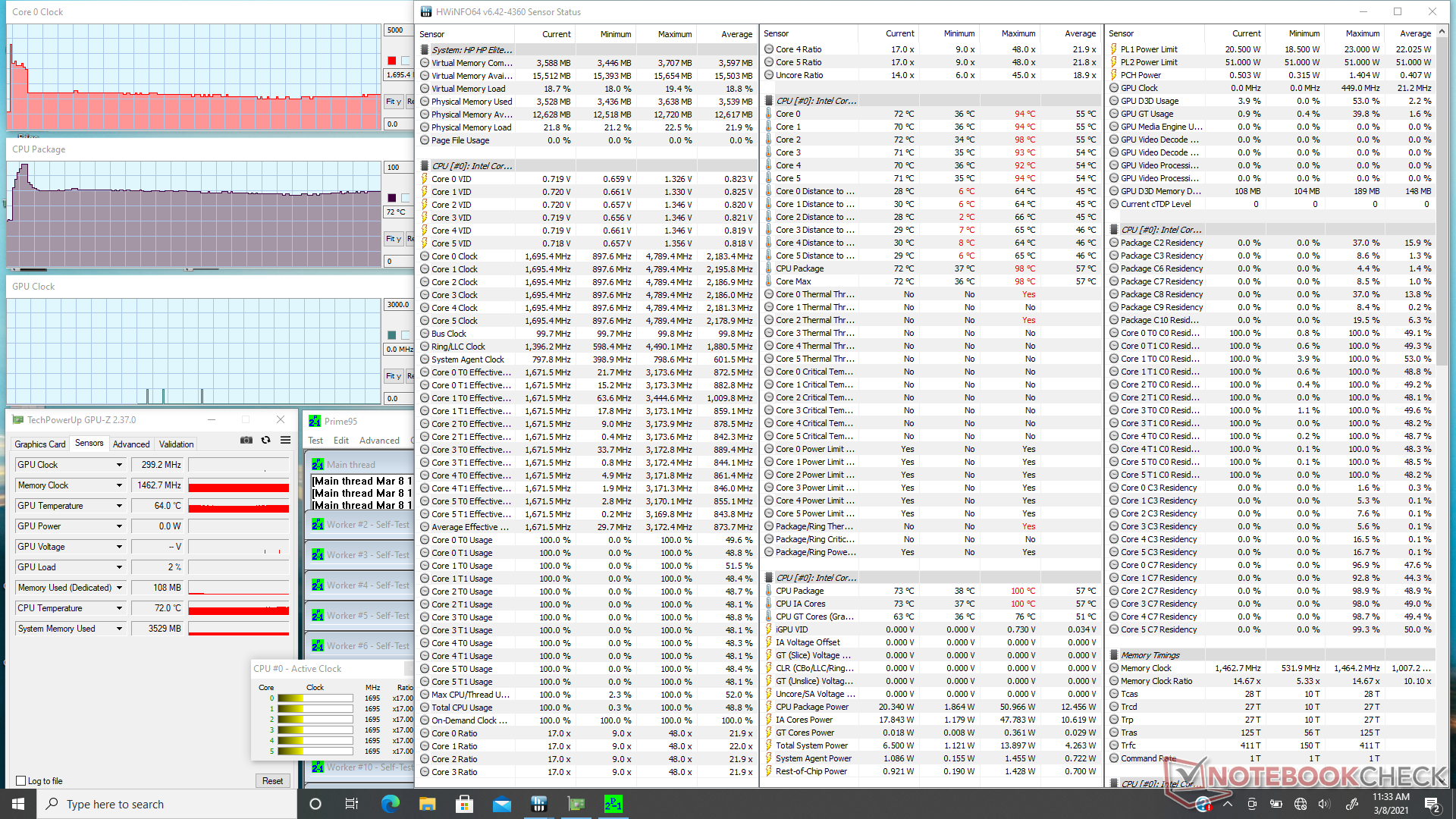
Task: Click the Worker #2 Self-Test window icon
Action: [318, 525]
